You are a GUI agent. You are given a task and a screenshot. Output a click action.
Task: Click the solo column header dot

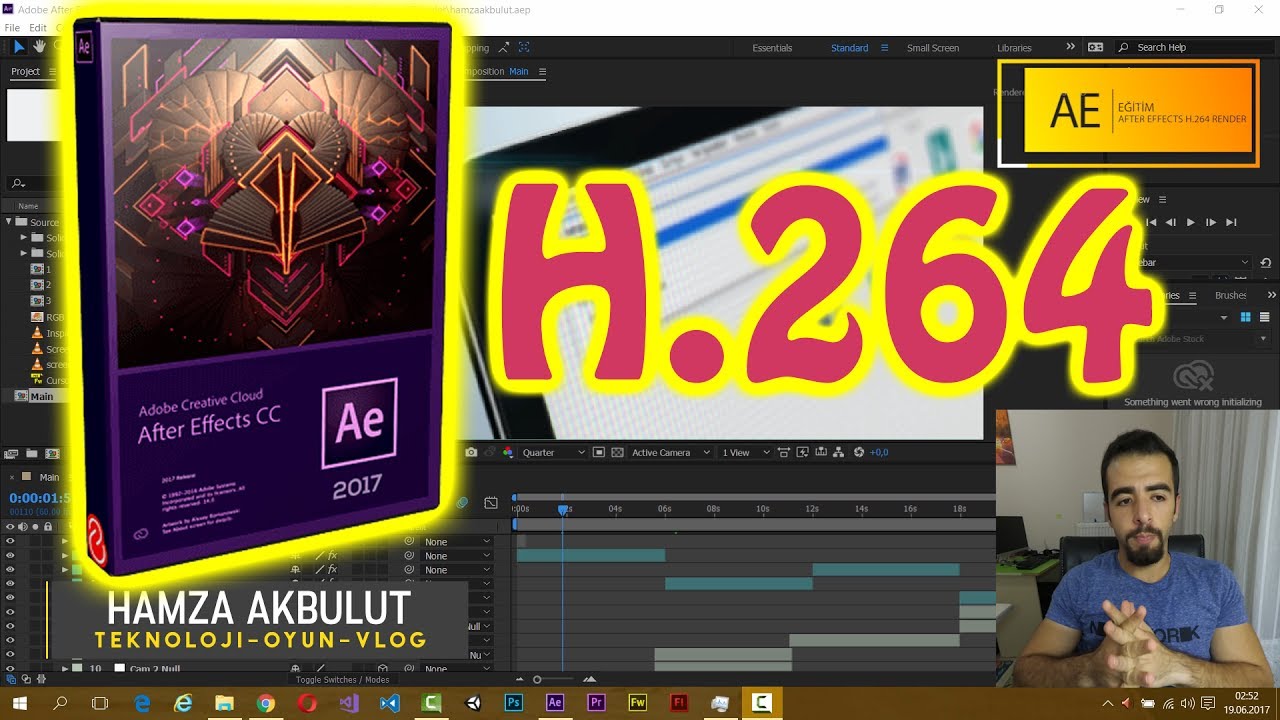point(35,526)
